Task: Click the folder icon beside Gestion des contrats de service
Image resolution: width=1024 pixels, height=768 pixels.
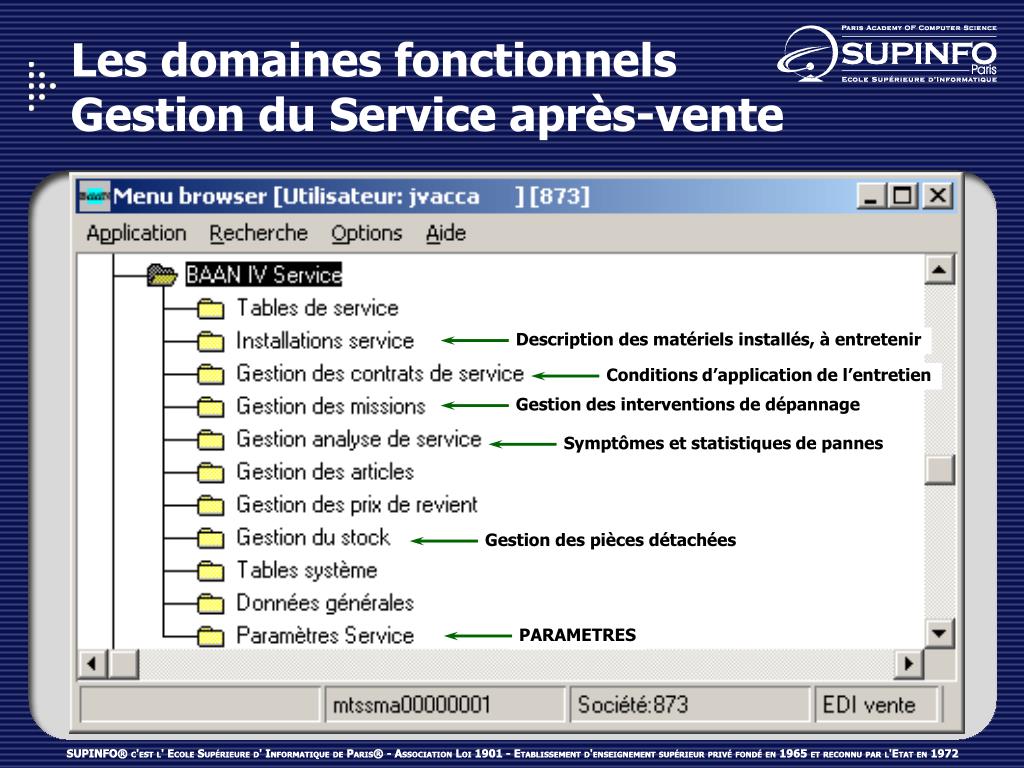Action: 210,374
